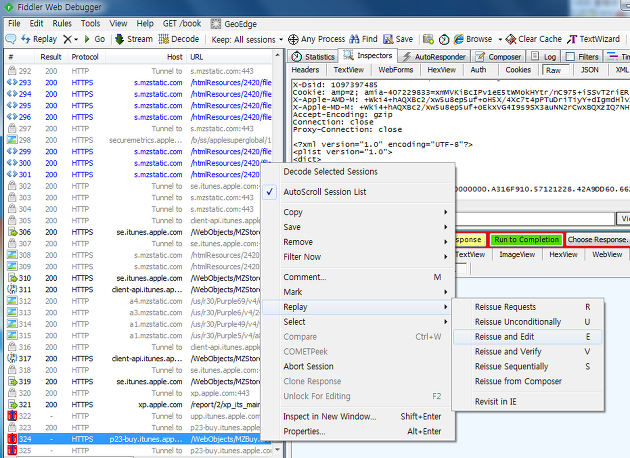Click the Replay toolbar button
The width and height of the screenshot is (630, 458).
[39, 39]
